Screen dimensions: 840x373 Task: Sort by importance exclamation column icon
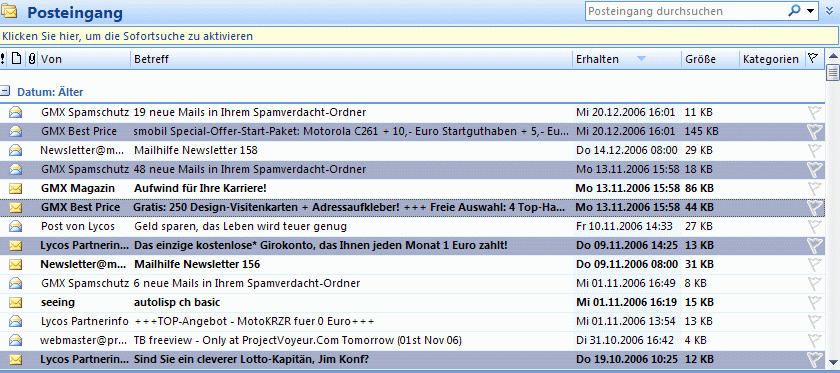tap(3, 58)
